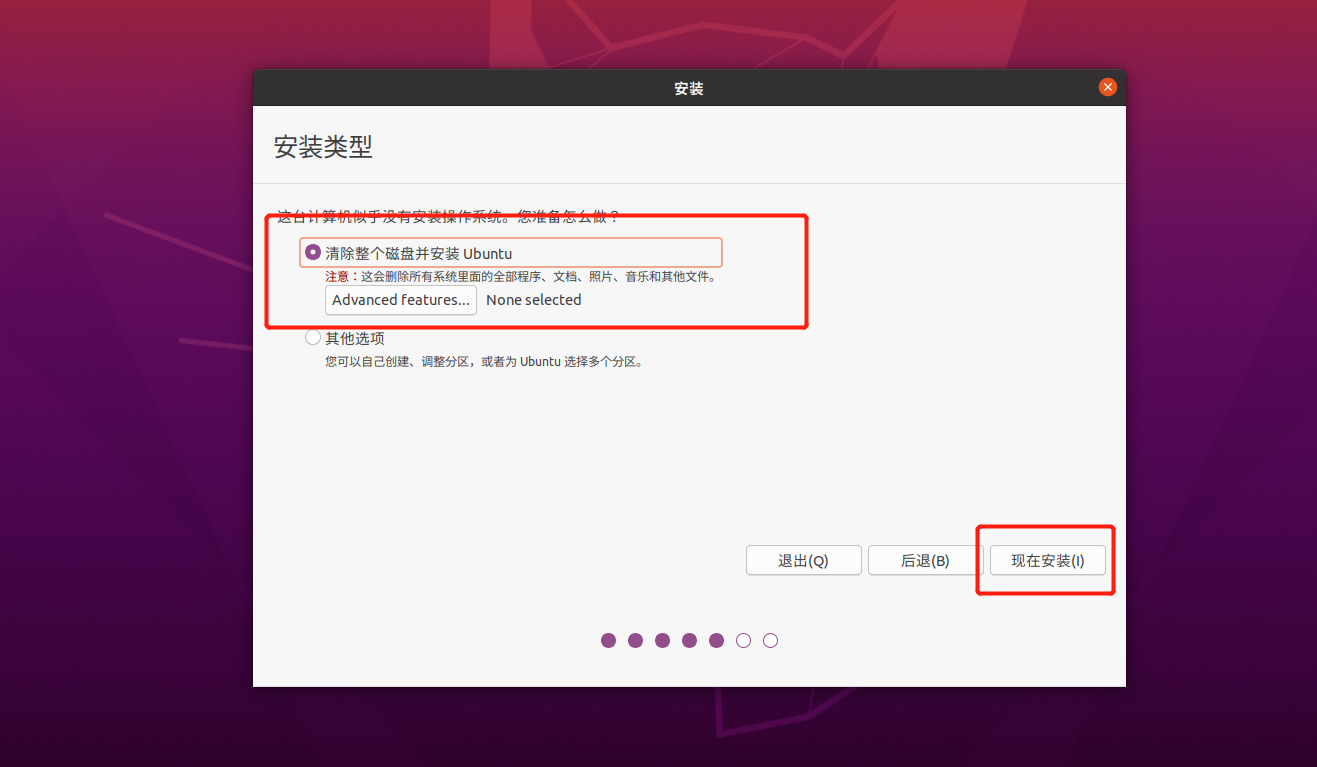Quit installer via 退出(Q) button
The height and width of the screenshot is (767, 1317).
[803, 561]
